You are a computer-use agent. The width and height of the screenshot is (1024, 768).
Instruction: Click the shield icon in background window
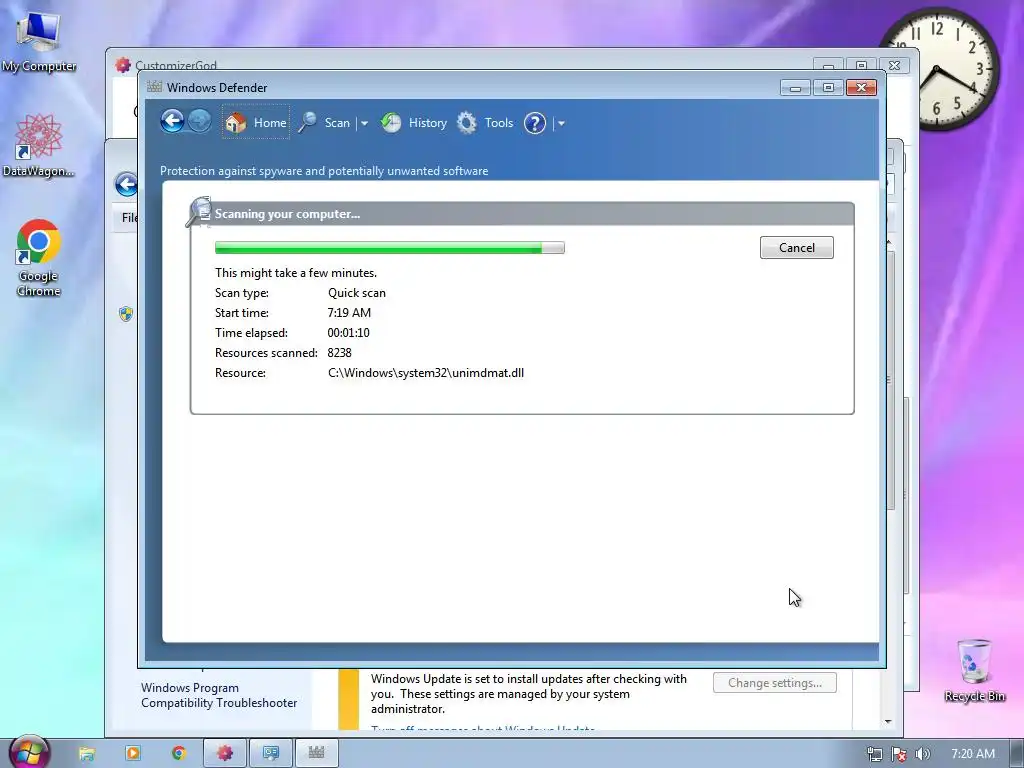point(126,314)
